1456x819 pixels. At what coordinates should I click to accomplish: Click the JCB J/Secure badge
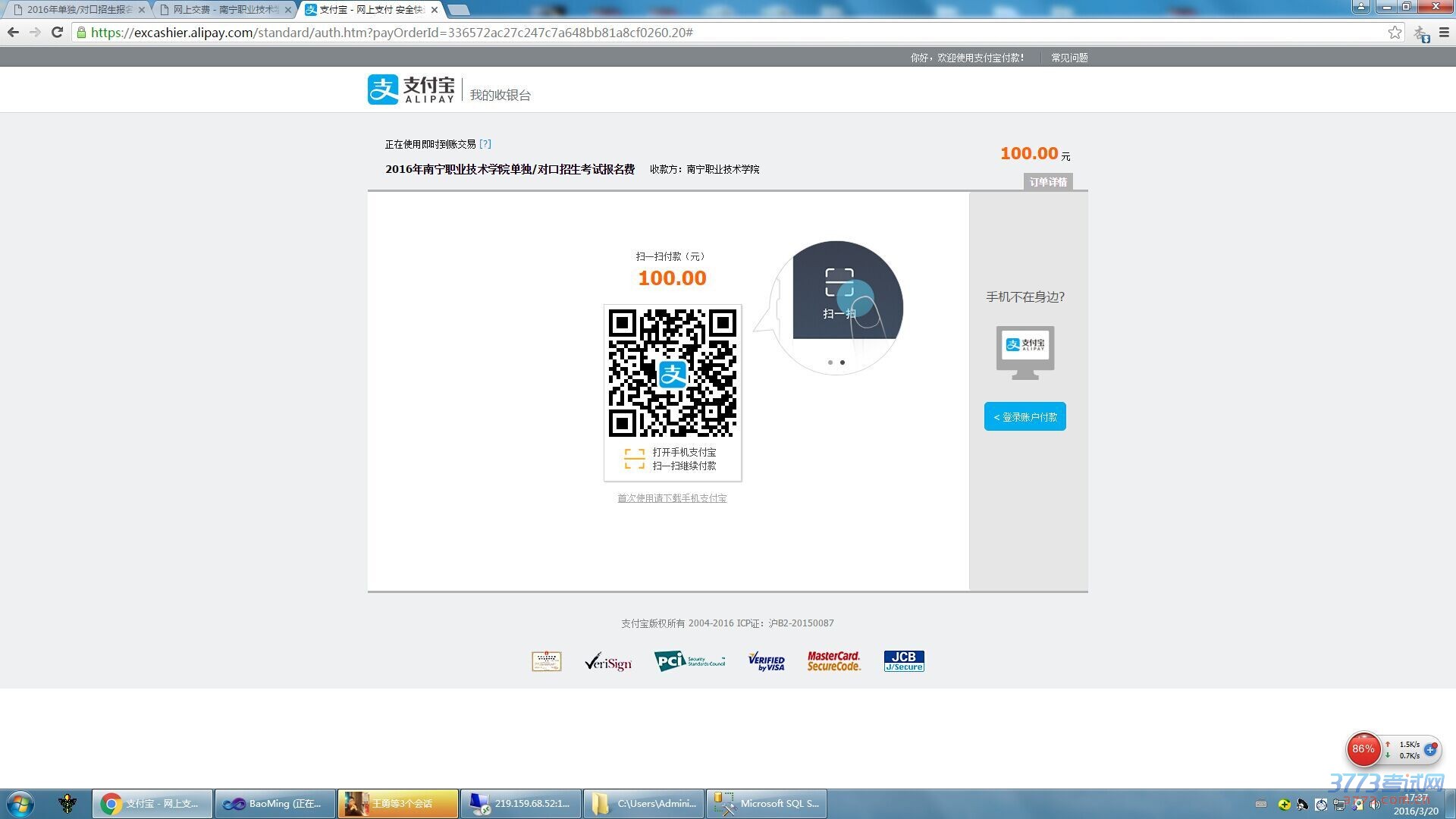[x=903, y=661]
